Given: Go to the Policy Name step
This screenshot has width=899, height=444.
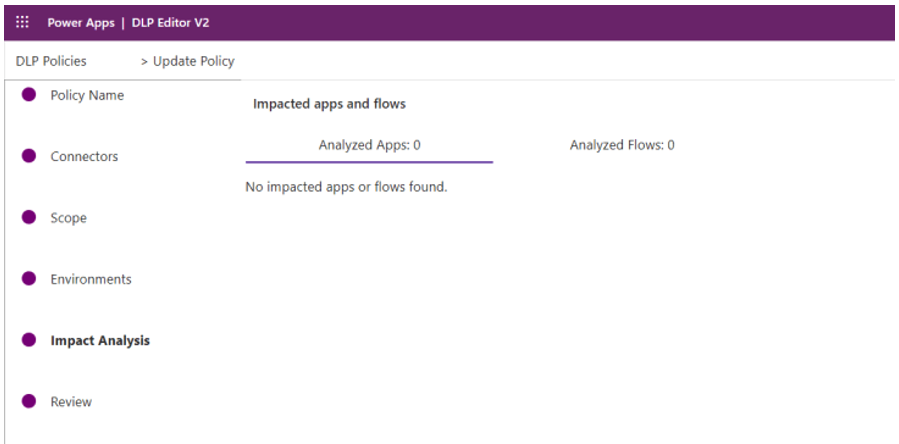Looking at the screenshot, I should coord(87,95).
